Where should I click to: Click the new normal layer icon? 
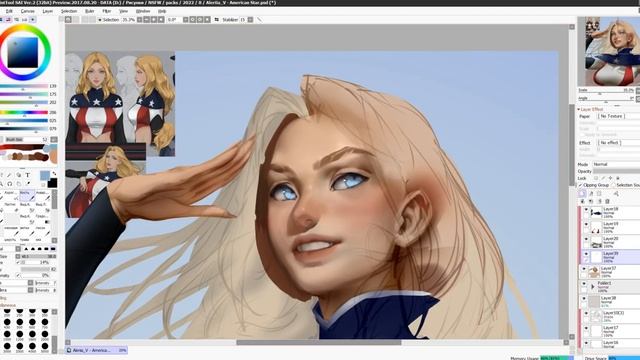[582, 194]
